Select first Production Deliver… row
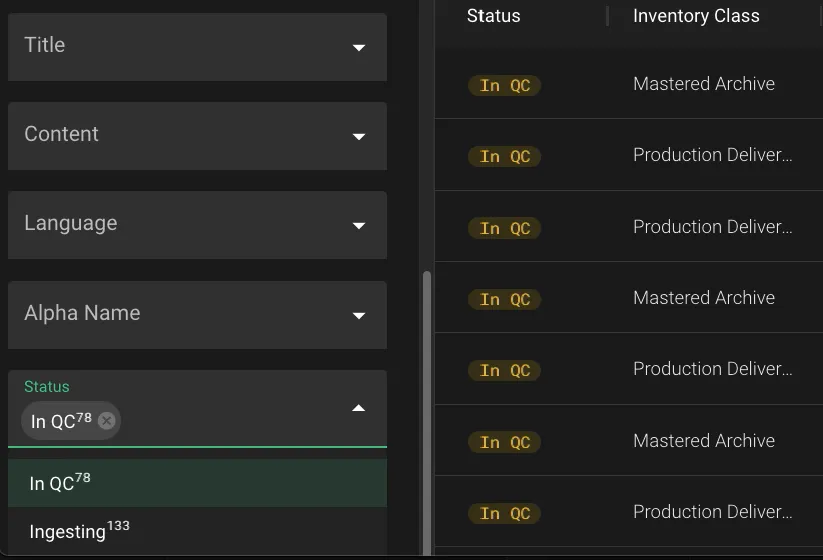The image size is (823, 560). (712, 155)
